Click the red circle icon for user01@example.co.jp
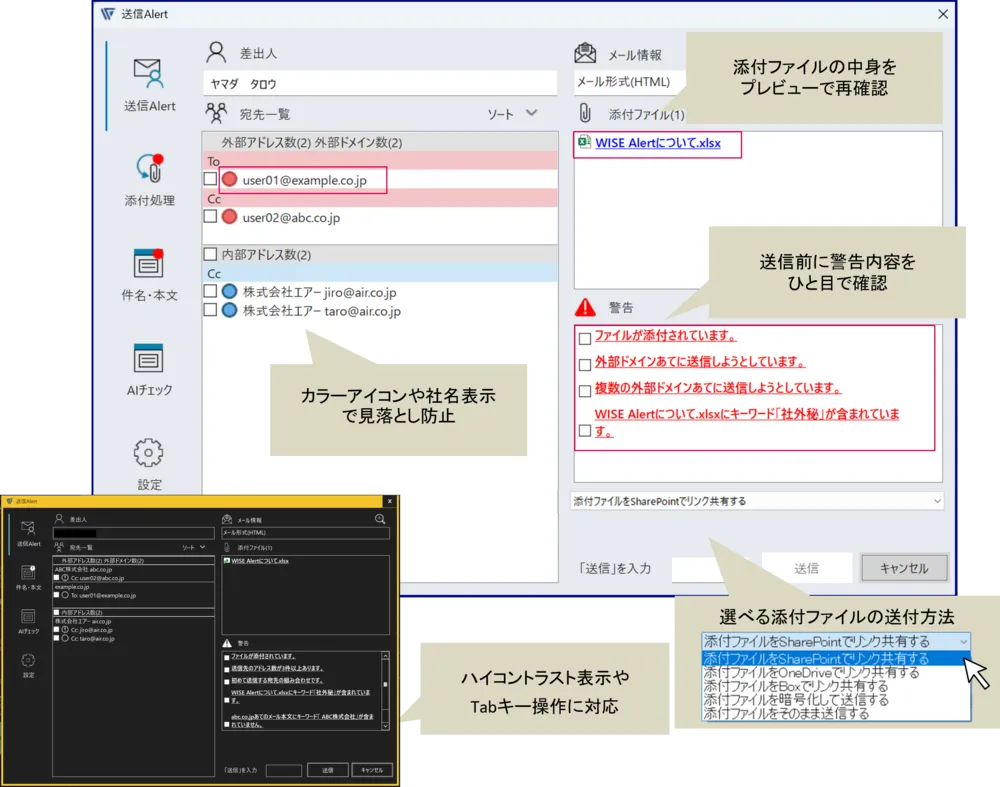This screenshot has width=1000, height=787. [x=230, y=180]
